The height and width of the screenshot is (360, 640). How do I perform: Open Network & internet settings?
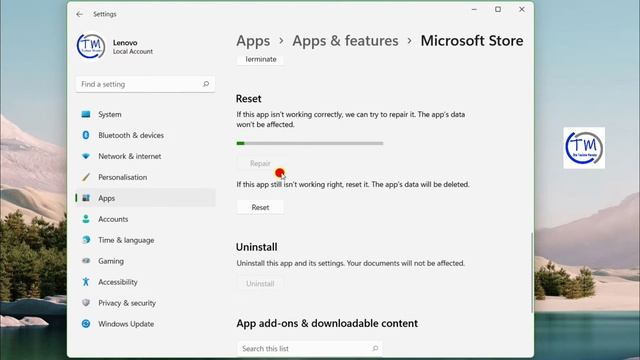(x=145, y=156)
